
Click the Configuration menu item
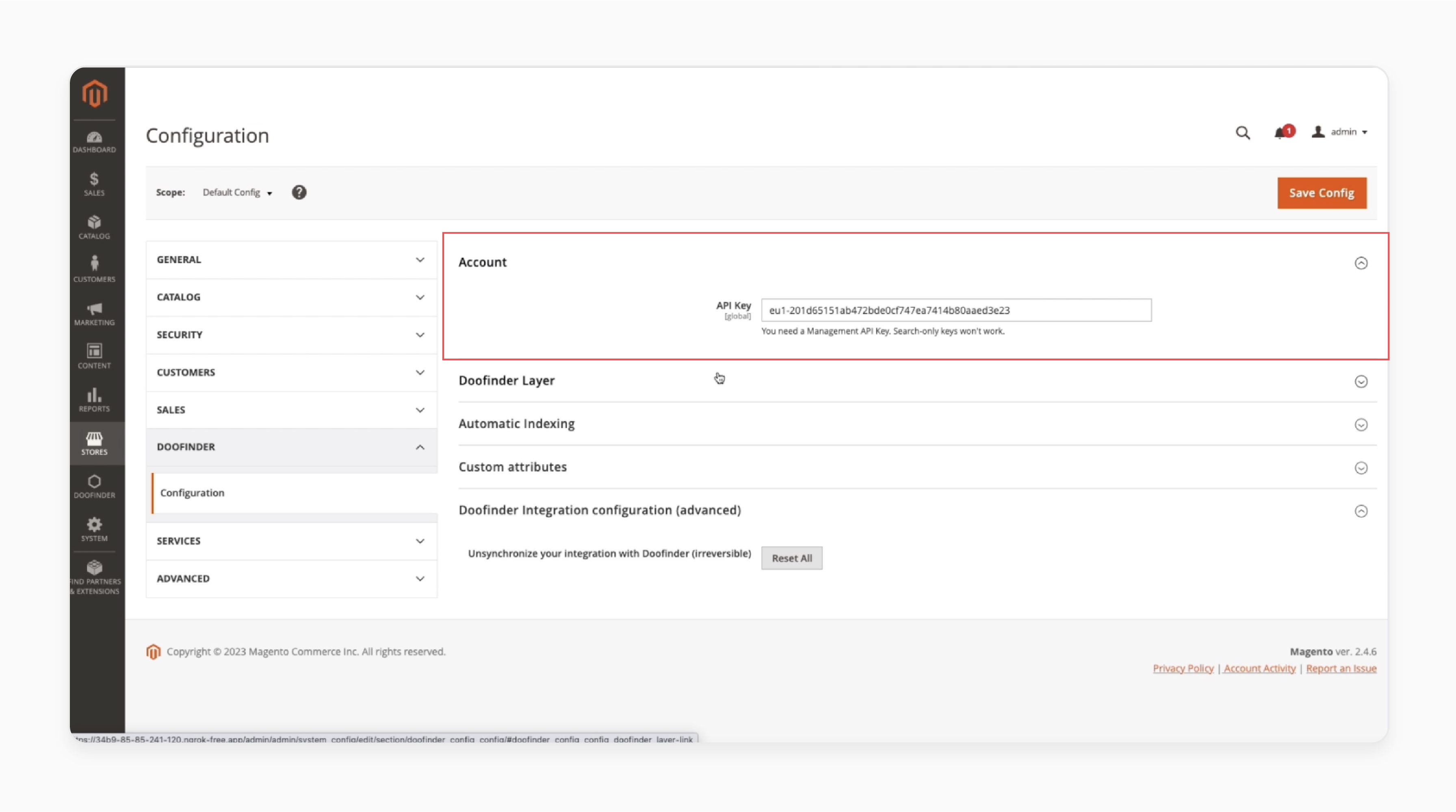(192, 492)
